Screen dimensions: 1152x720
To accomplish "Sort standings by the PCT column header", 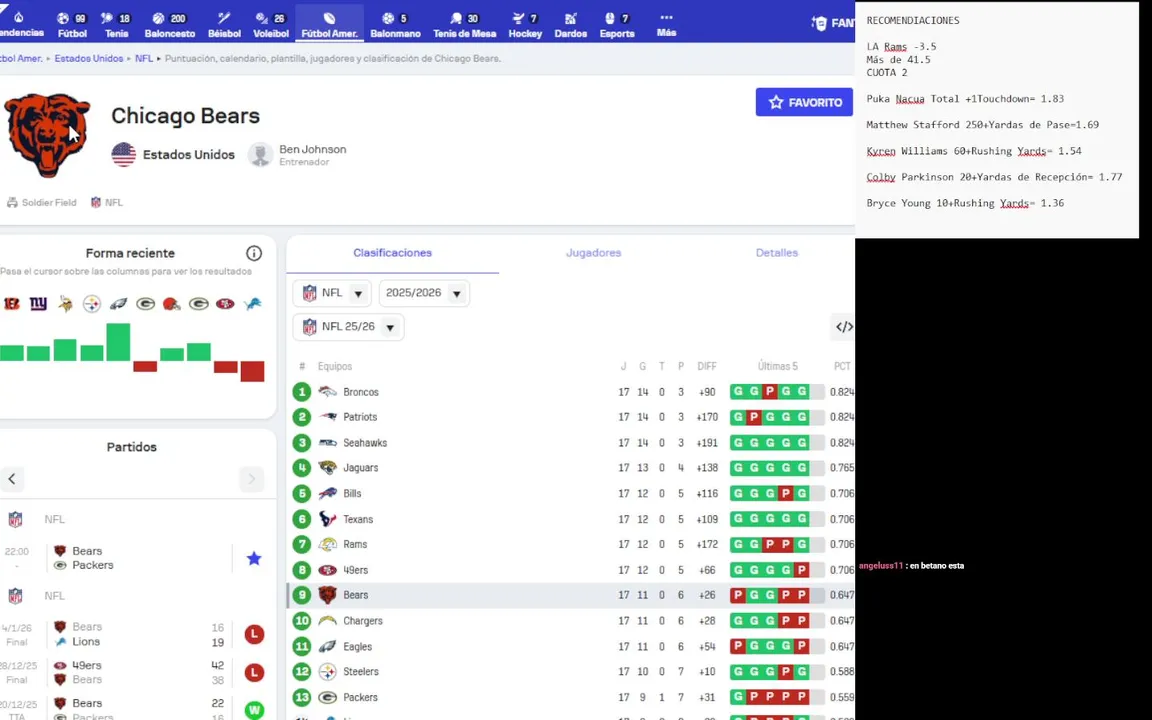I will (x=842, y=366).
